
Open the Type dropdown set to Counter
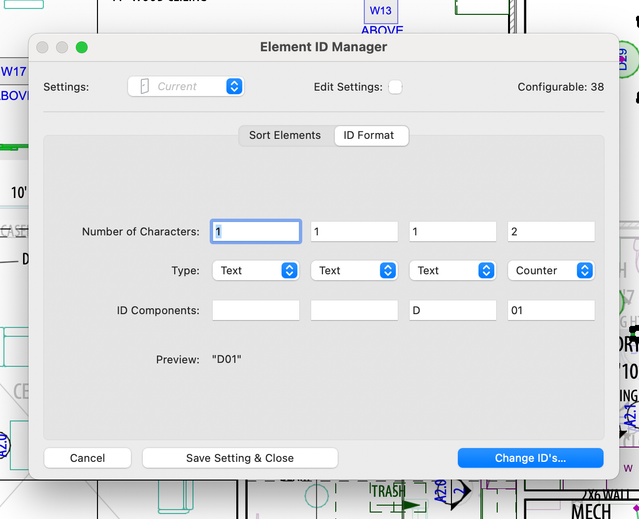(551, 270)
